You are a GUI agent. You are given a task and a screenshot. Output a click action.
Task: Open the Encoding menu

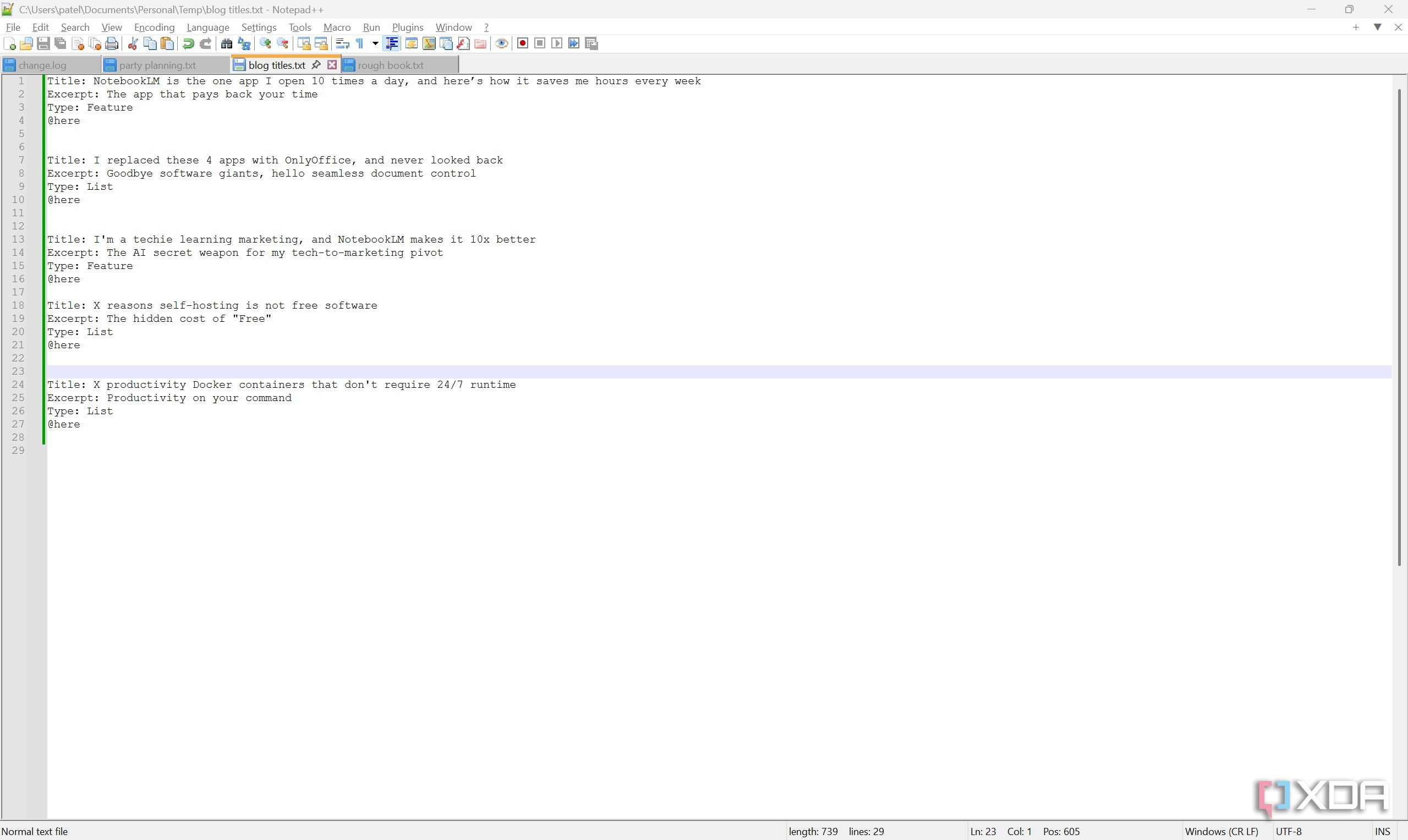click(x=154, y=27)
